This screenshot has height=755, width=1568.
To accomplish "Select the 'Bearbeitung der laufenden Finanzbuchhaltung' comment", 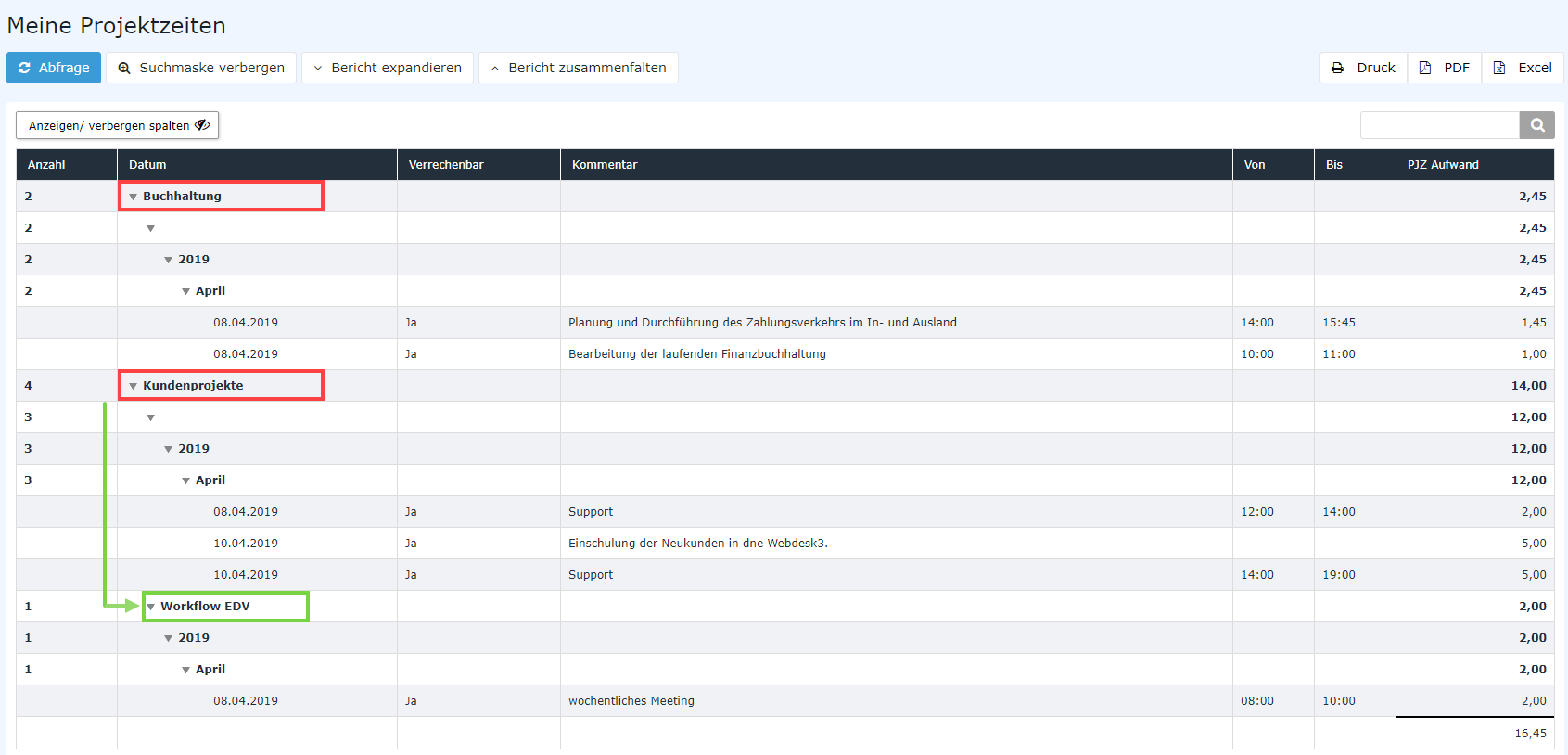I will tap(697, 354).
